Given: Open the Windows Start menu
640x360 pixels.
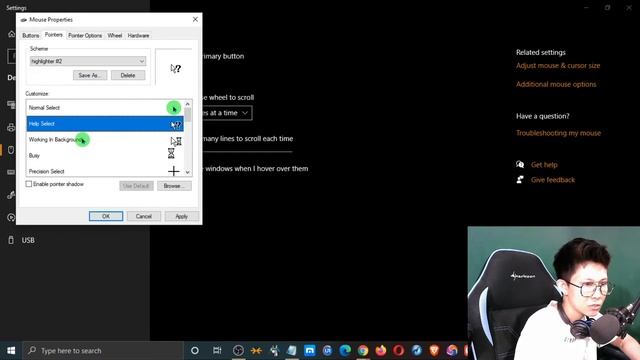Looking at the screenshot, I should click(x=11, y=351).
